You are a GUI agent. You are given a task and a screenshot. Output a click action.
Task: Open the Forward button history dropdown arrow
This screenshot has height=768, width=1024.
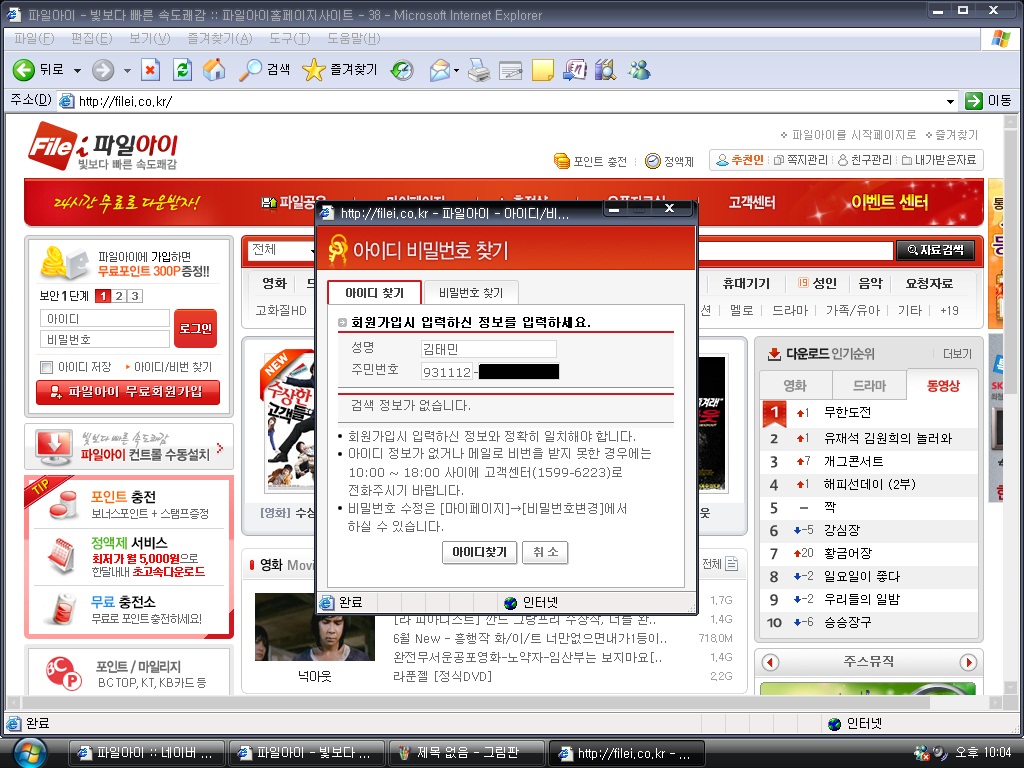[x=127, y=70]
